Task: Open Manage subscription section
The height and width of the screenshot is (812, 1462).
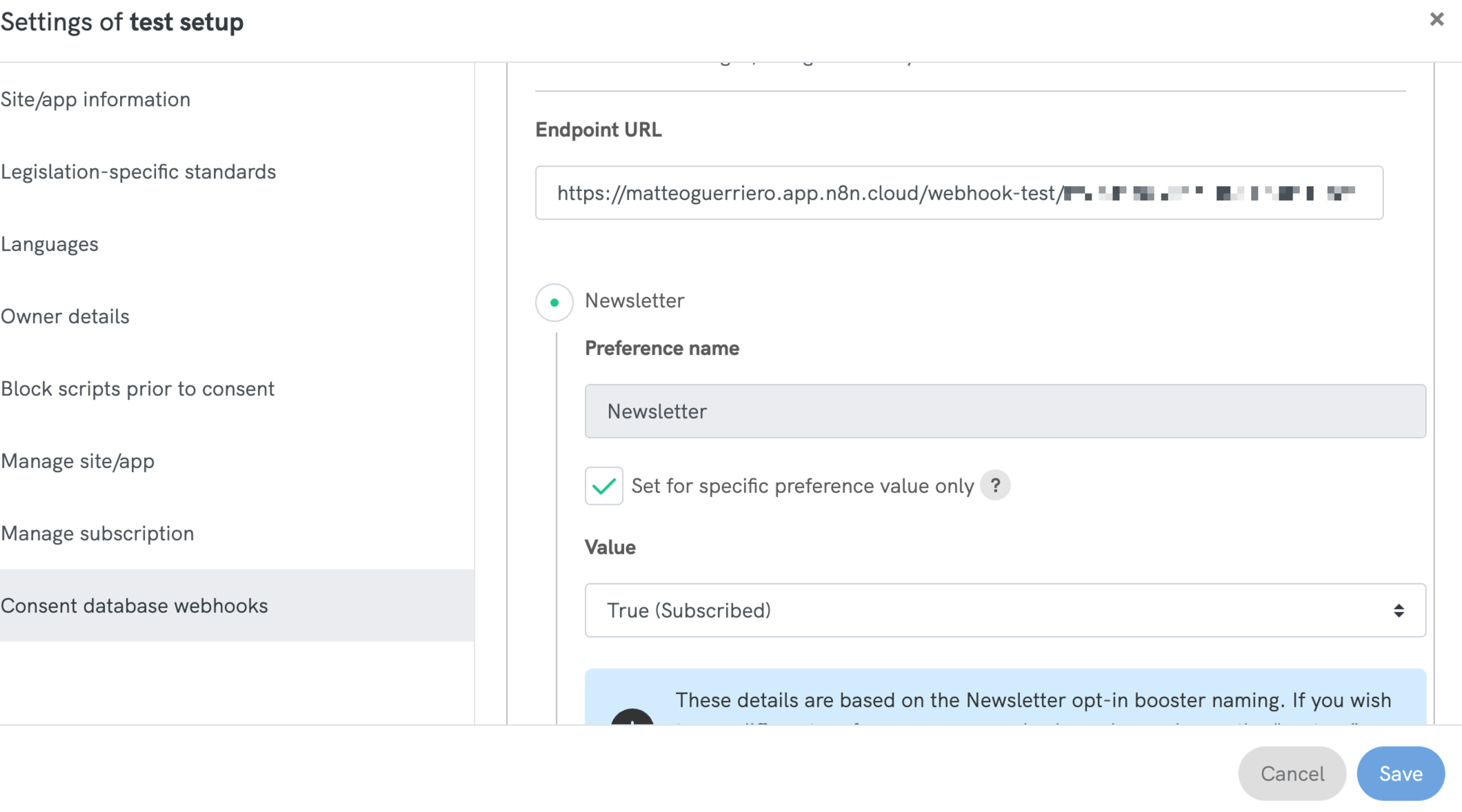Action: click(x=98, y=534)
